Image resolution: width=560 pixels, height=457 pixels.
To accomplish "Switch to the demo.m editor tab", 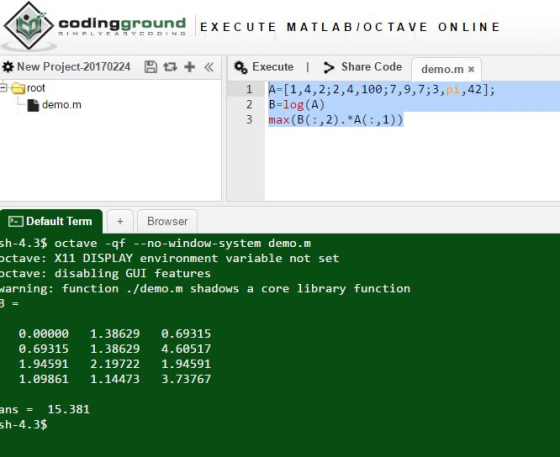I will point(442,69).
